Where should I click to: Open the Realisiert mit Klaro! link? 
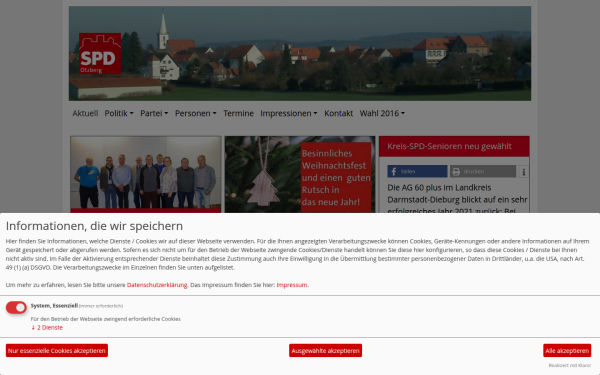(570, 365)
